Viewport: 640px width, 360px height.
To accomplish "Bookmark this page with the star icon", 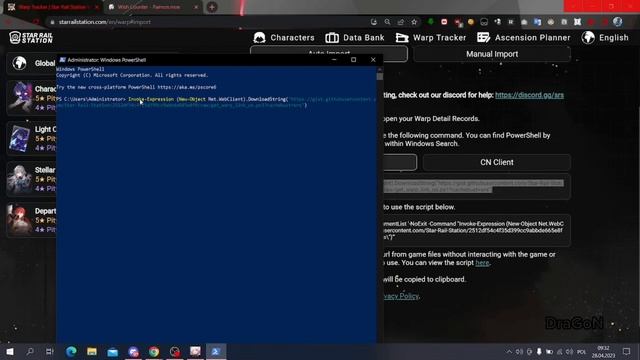I will point(414,22).
